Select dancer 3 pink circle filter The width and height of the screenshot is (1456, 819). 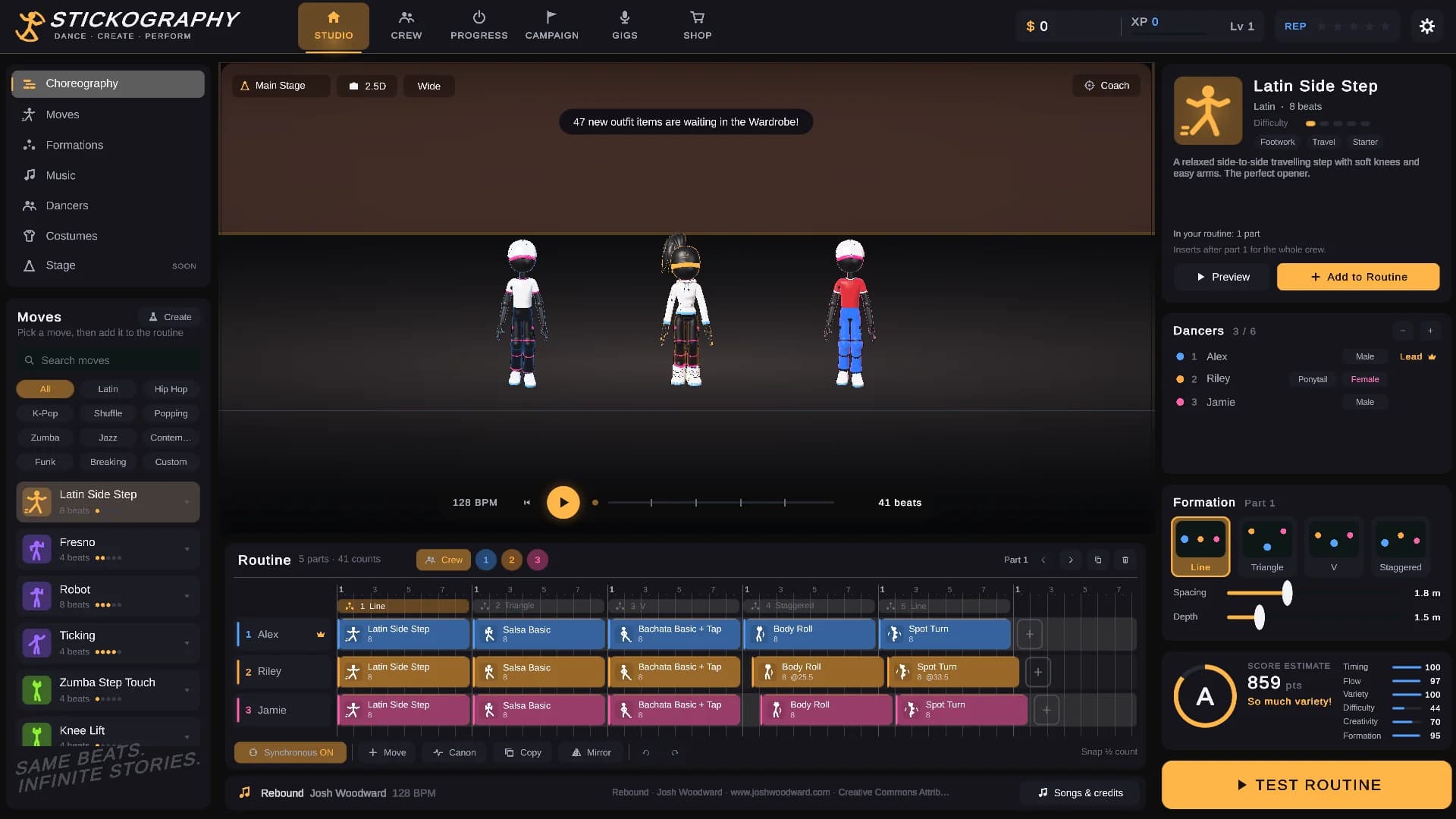tap(538, 560)
